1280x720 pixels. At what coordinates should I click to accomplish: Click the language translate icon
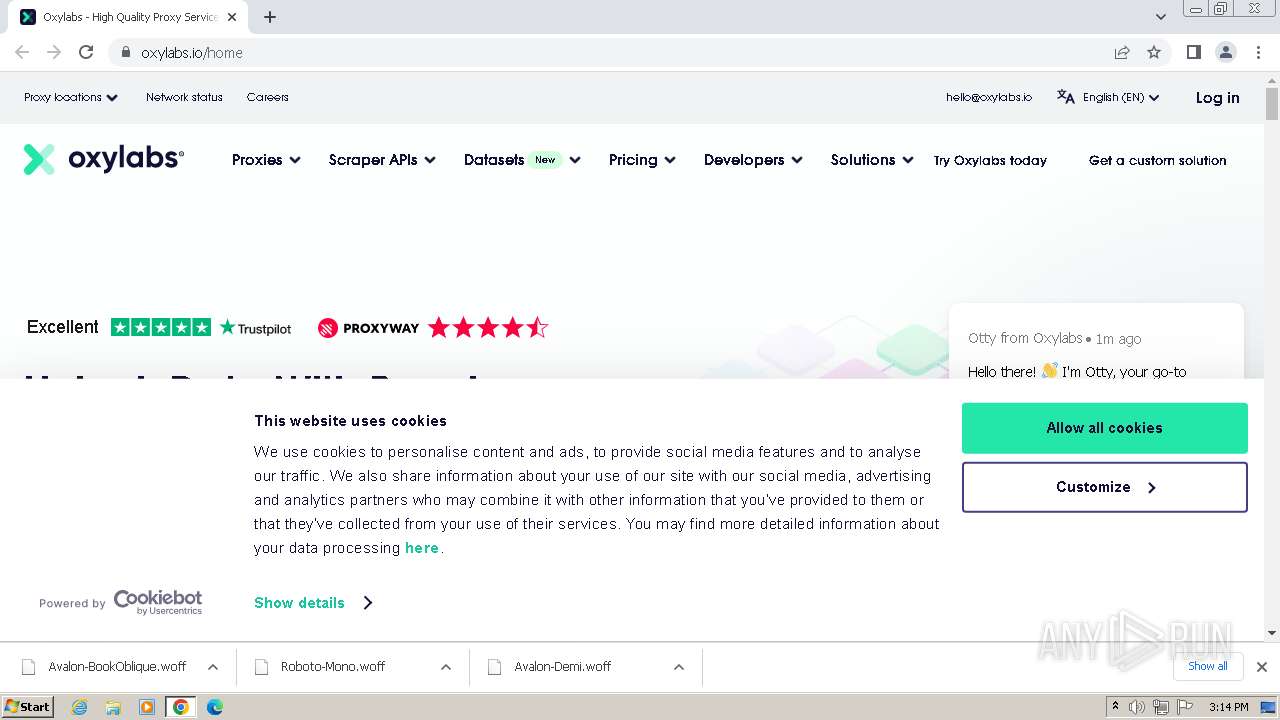coord(1066,97)
